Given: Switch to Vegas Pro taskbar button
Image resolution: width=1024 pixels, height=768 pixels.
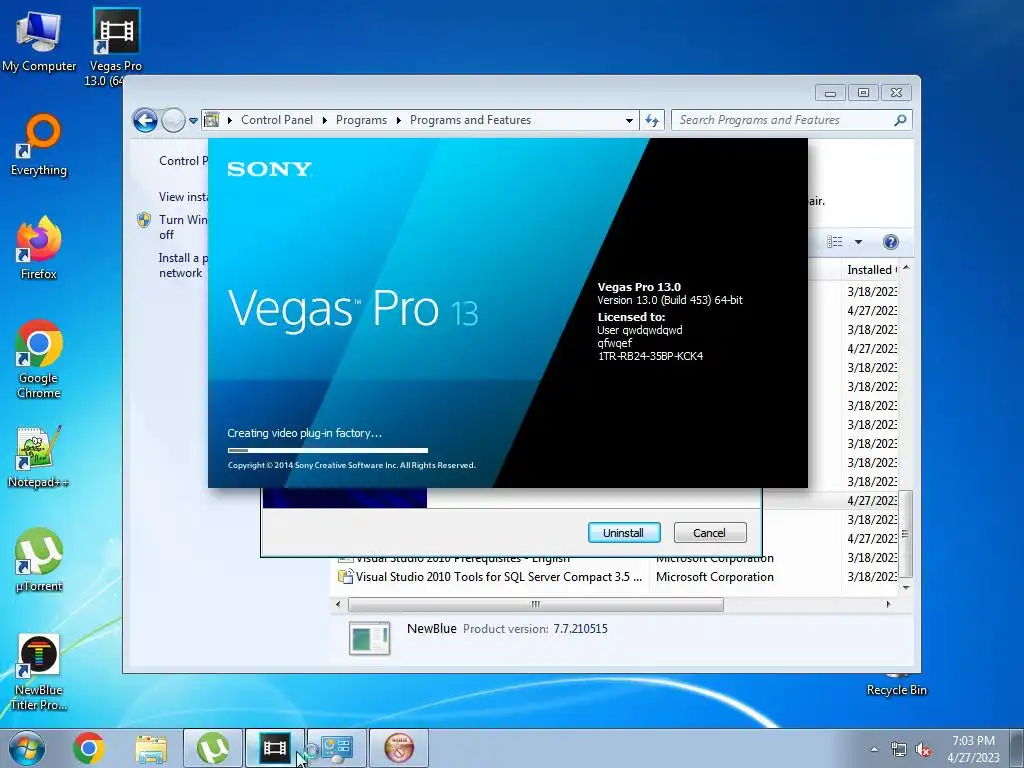Looking at the screenshot, I should 275,748.
